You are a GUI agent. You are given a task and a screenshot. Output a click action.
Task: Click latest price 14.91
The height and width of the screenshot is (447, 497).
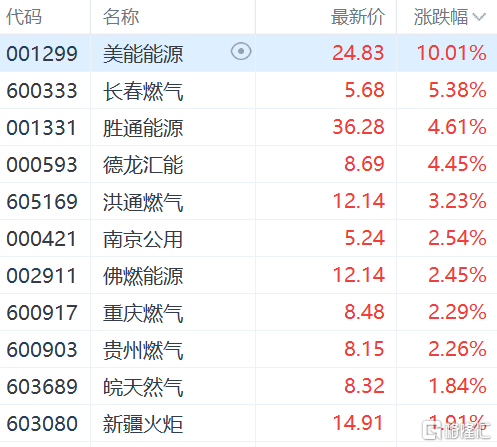[x=358, y=423]
